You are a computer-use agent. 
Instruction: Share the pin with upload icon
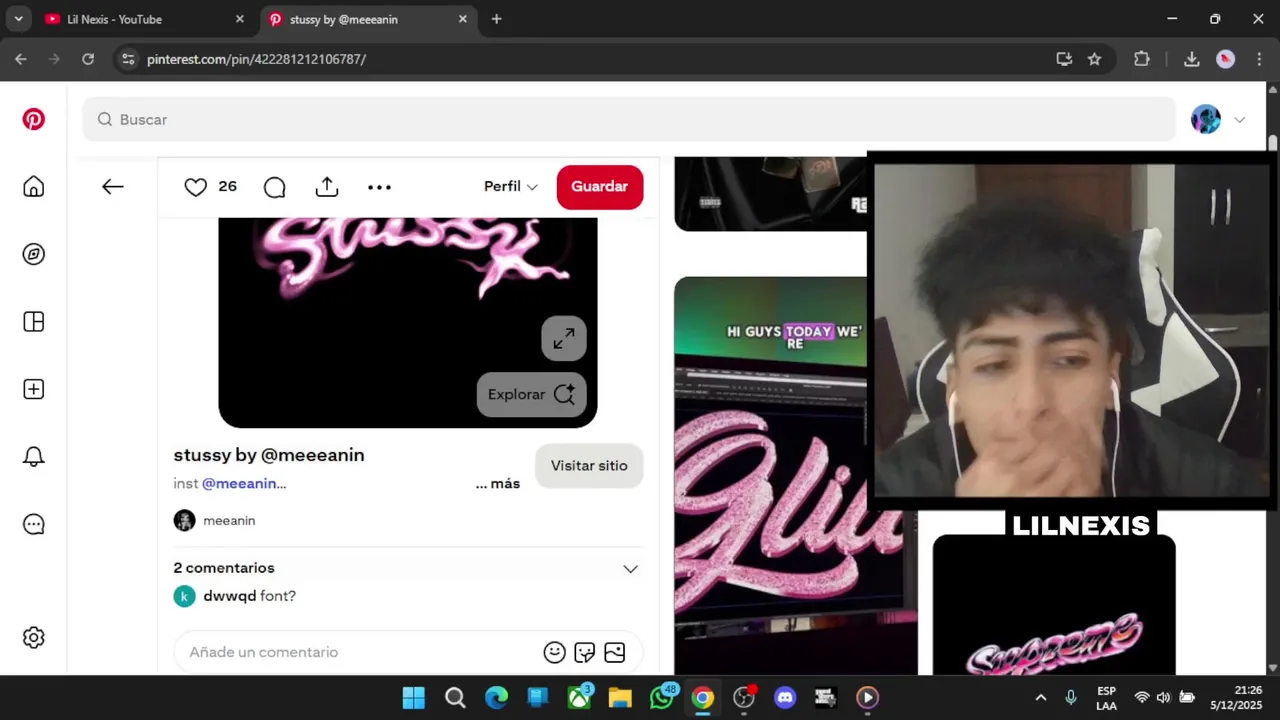click(x=327, y=187)
